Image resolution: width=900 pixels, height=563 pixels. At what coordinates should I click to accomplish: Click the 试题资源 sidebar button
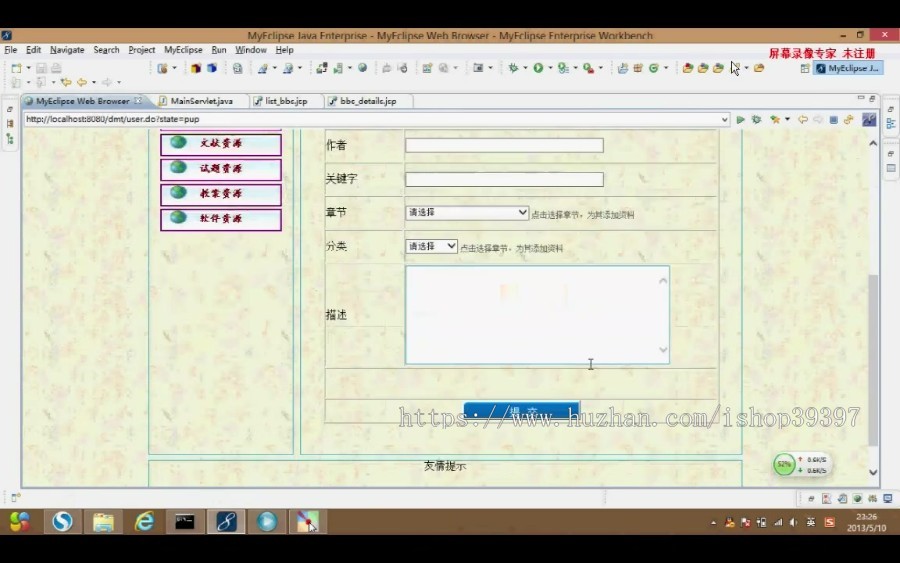point(221,169)
